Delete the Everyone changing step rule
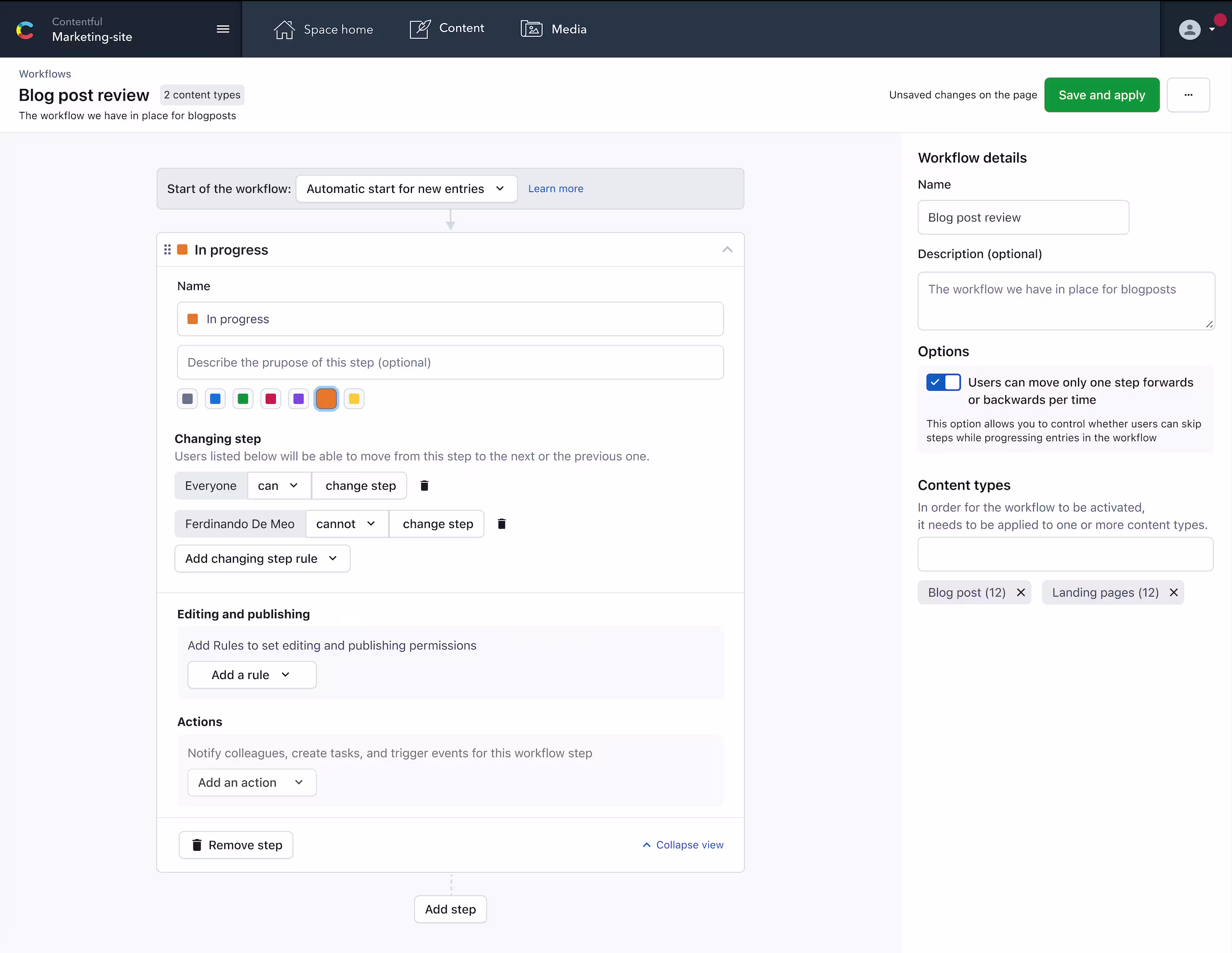The height and width of the screenshot is (953, 1232). [425, 486]
